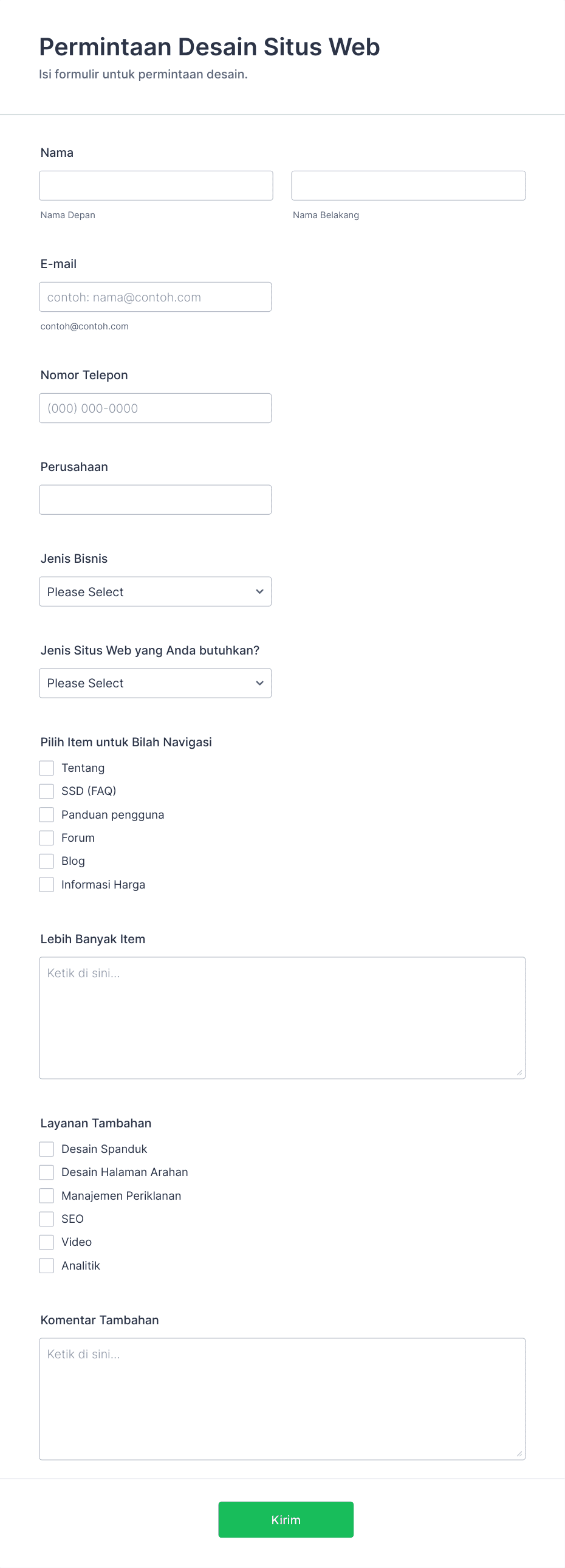Click the E-mail input field

pyautogui.click(x=155, y=297)
